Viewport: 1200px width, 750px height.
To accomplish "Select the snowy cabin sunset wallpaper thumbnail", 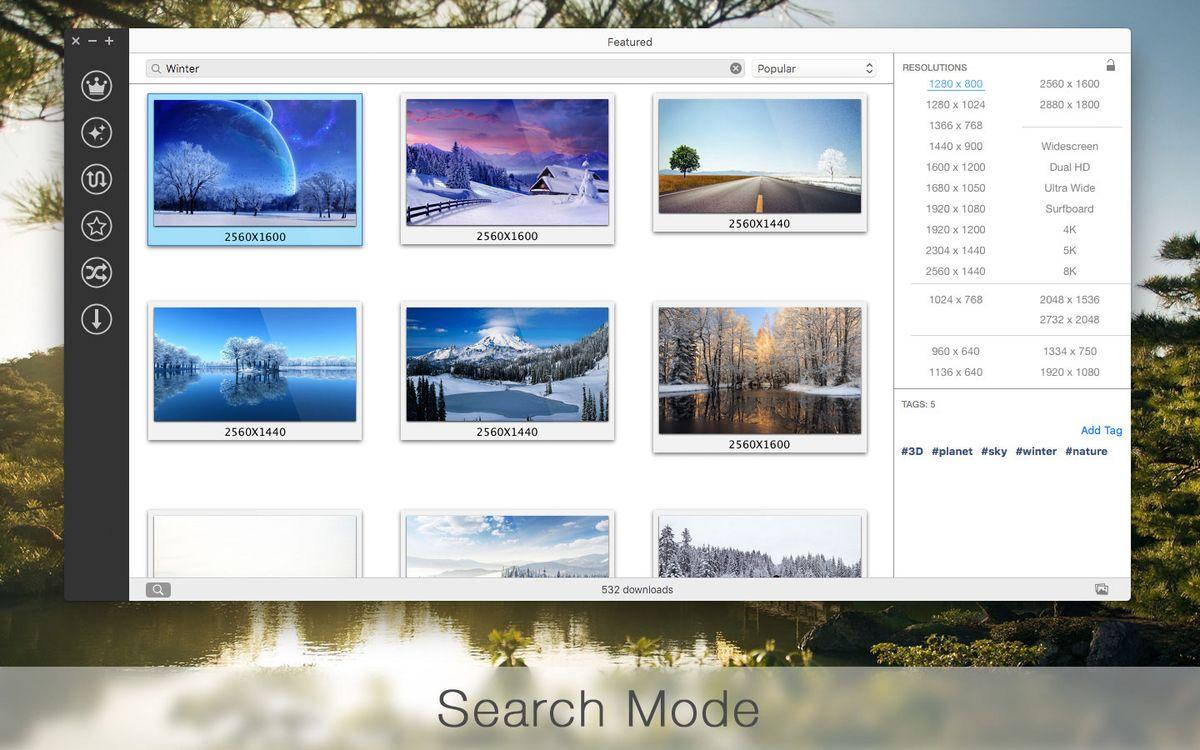I will [x=507, y=162].
